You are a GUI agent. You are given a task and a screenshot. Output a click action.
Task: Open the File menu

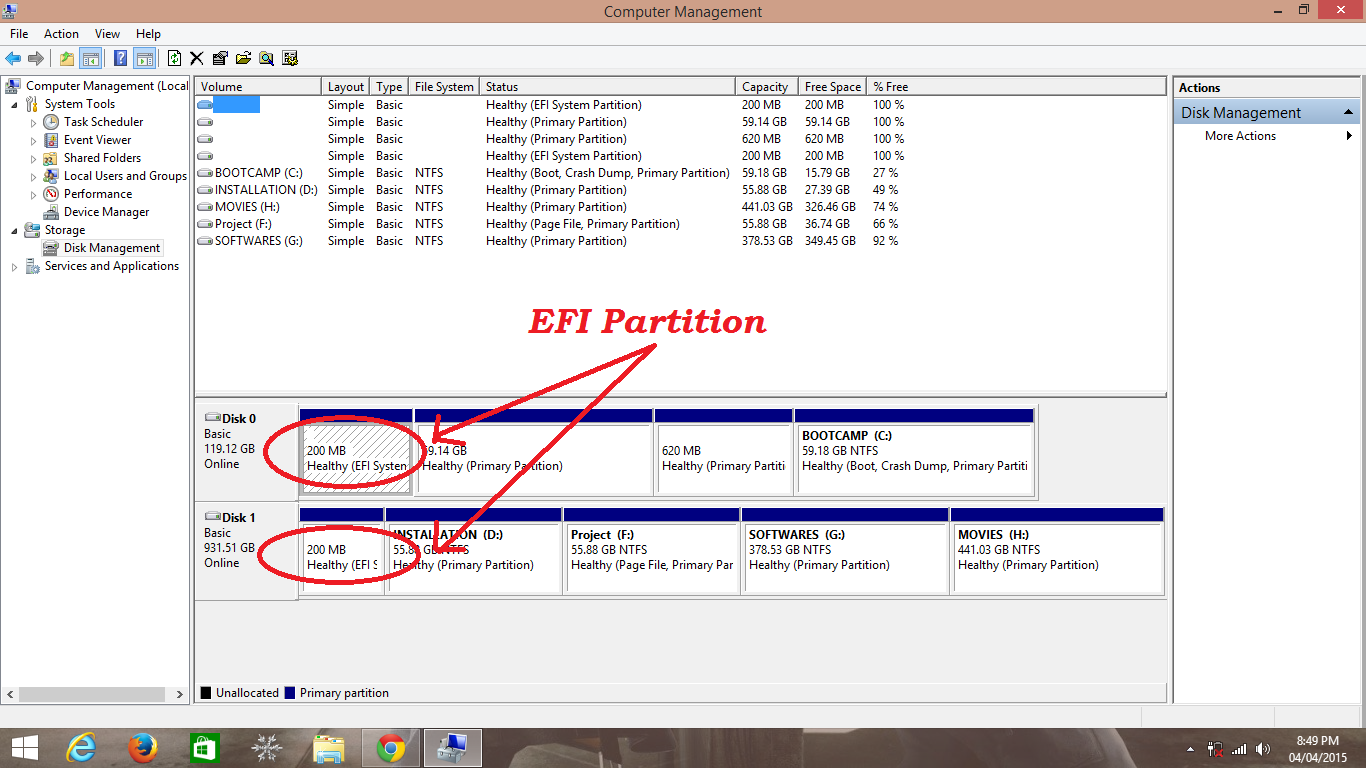(19, 34)
